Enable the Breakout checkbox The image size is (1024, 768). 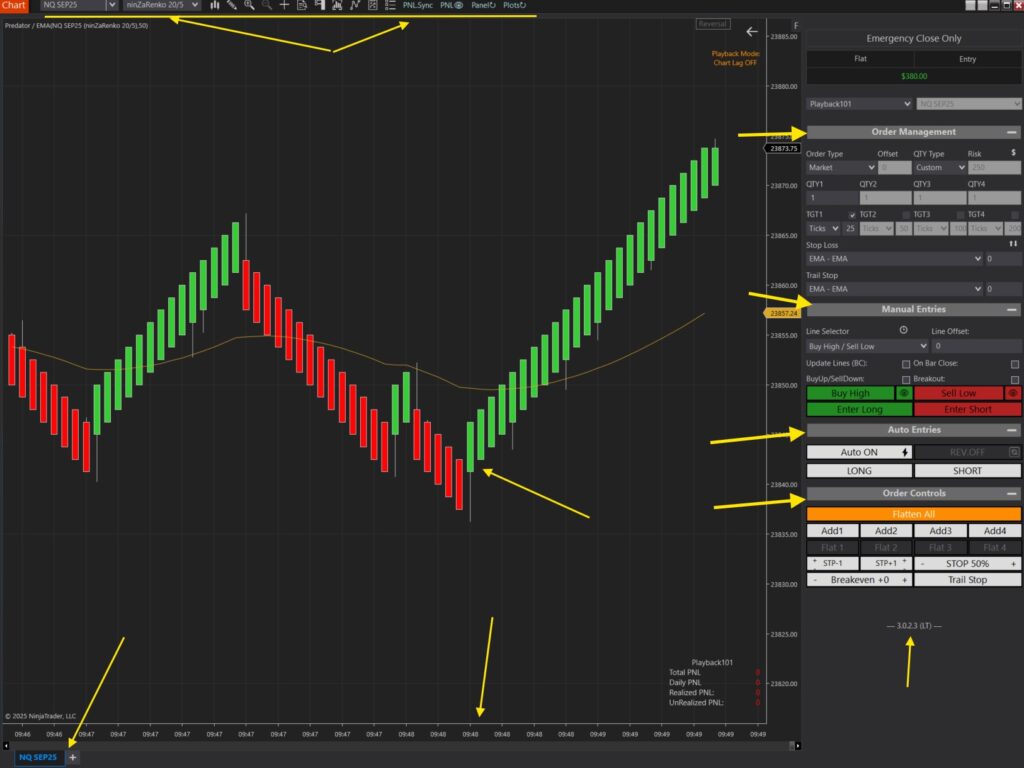pos(1014,380)
